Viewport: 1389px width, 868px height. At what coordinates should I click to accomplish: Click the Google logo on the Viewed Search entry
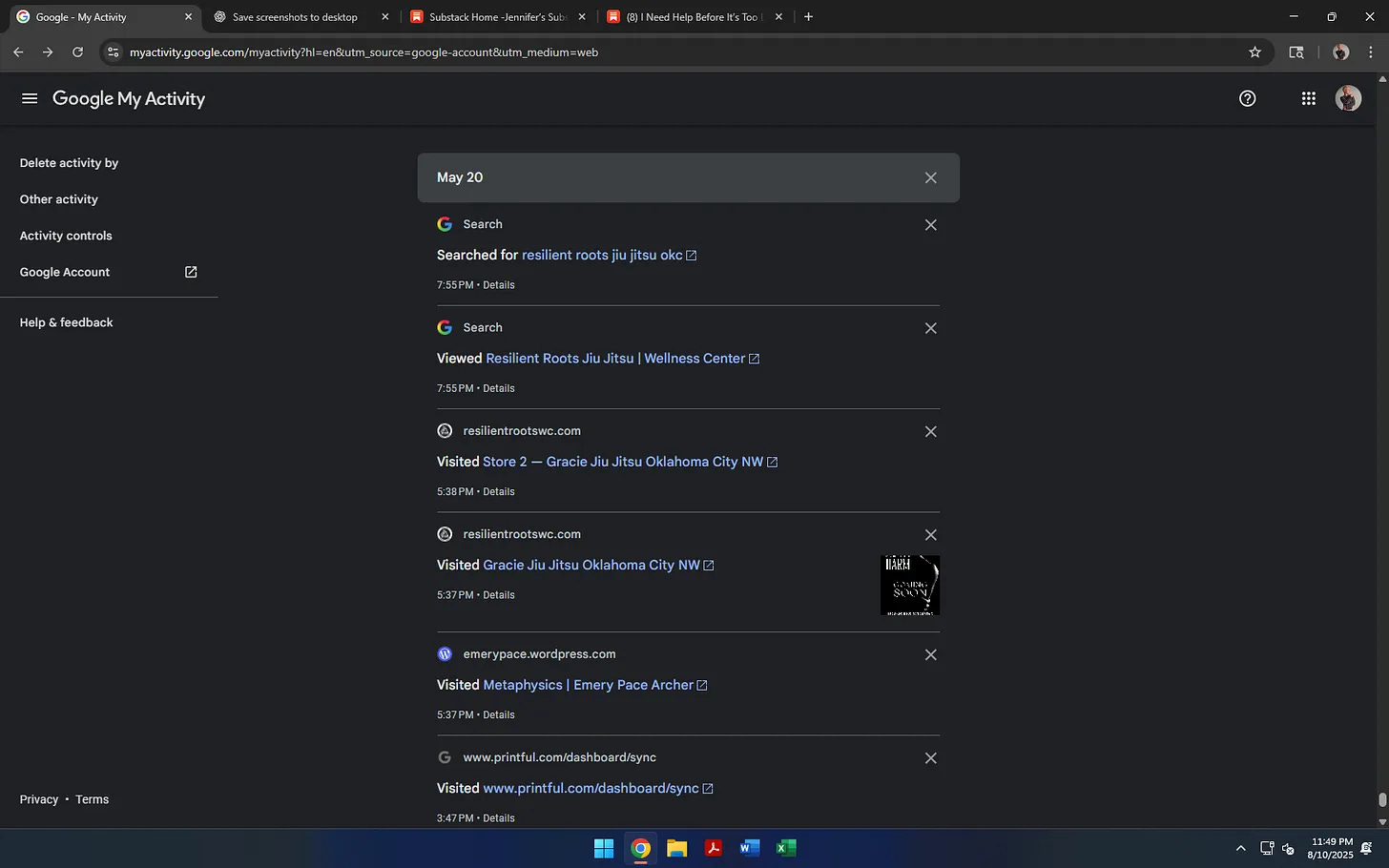(x=445, y=327)
